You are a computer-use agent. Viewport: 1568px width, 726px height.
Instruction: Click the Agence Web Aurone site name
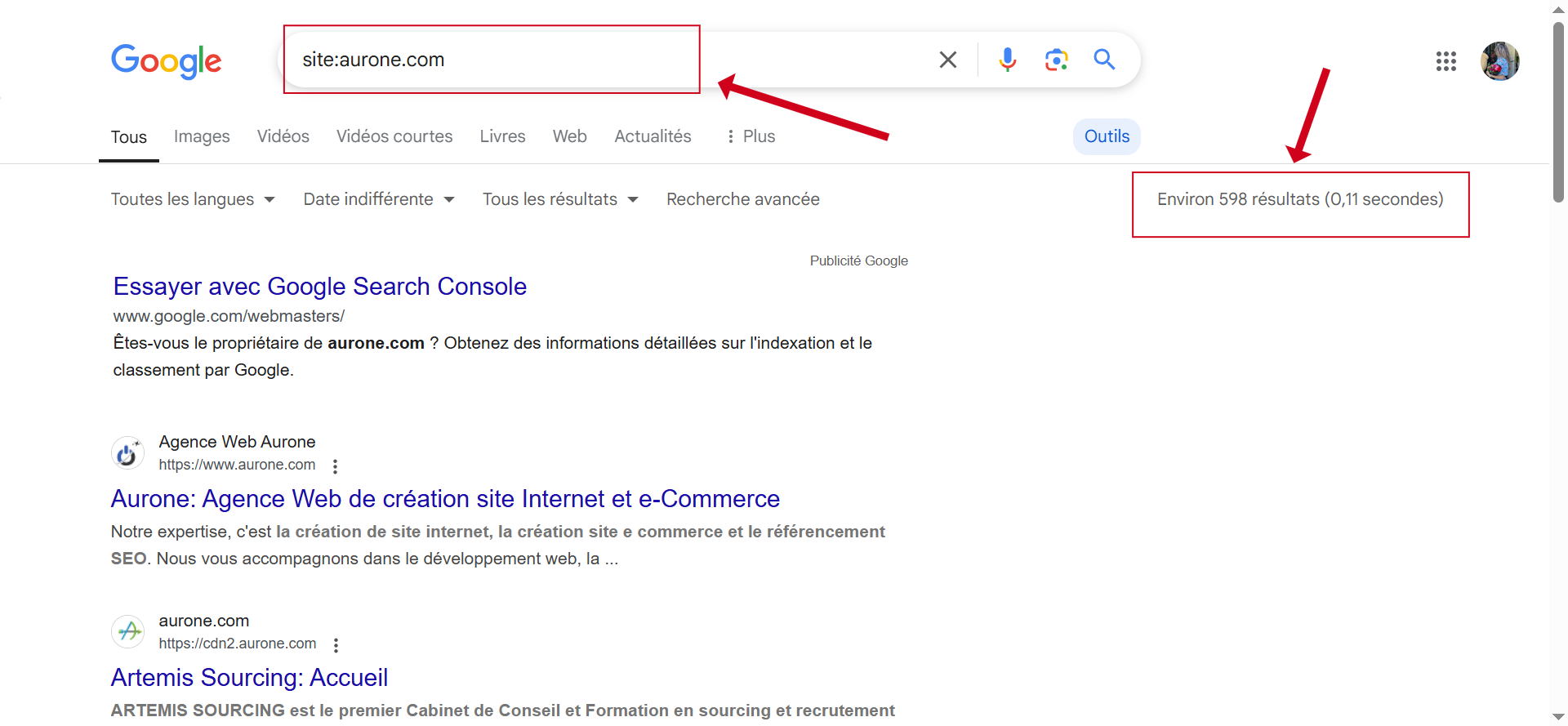[237, 442]
